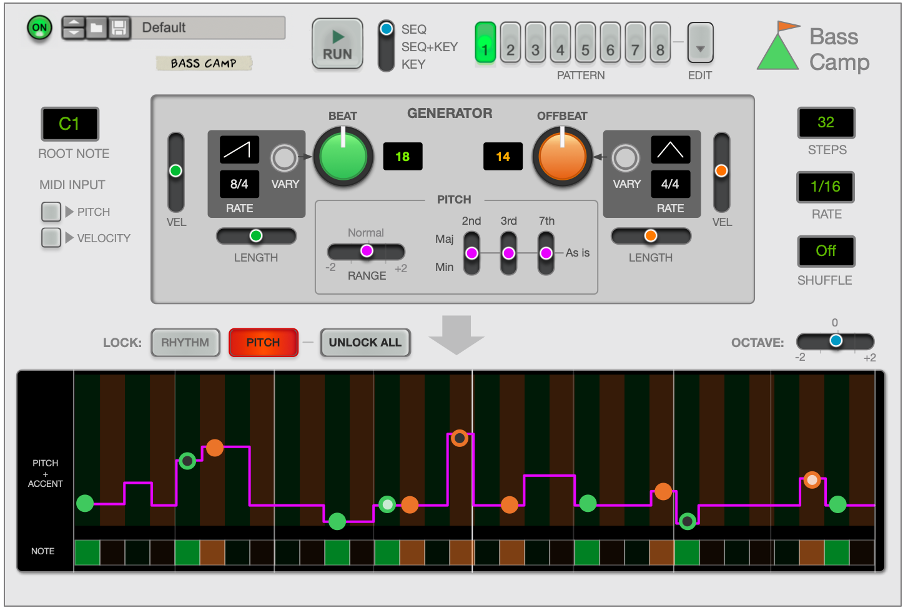Image resolution: width=904 pixels, height=608 pixels.
Task: Select pattern 5 button
Action: (x=585, y=43)
